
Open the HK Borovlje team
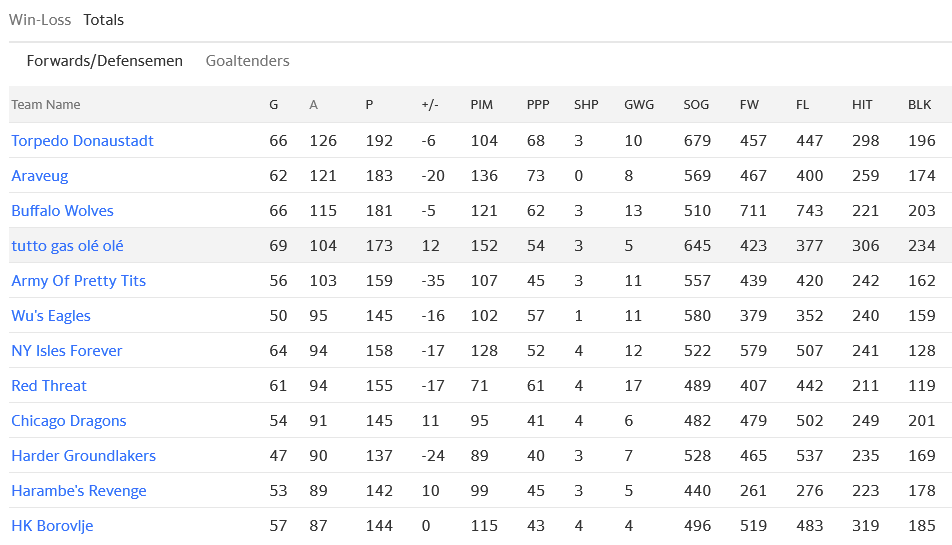(52, 526)
